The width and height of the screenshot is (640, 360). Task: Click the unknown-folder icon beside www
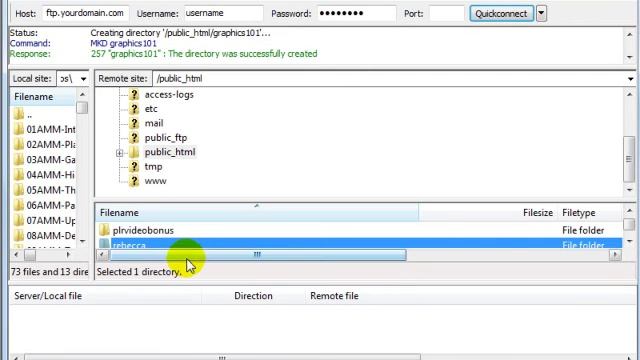click(134, 181)
